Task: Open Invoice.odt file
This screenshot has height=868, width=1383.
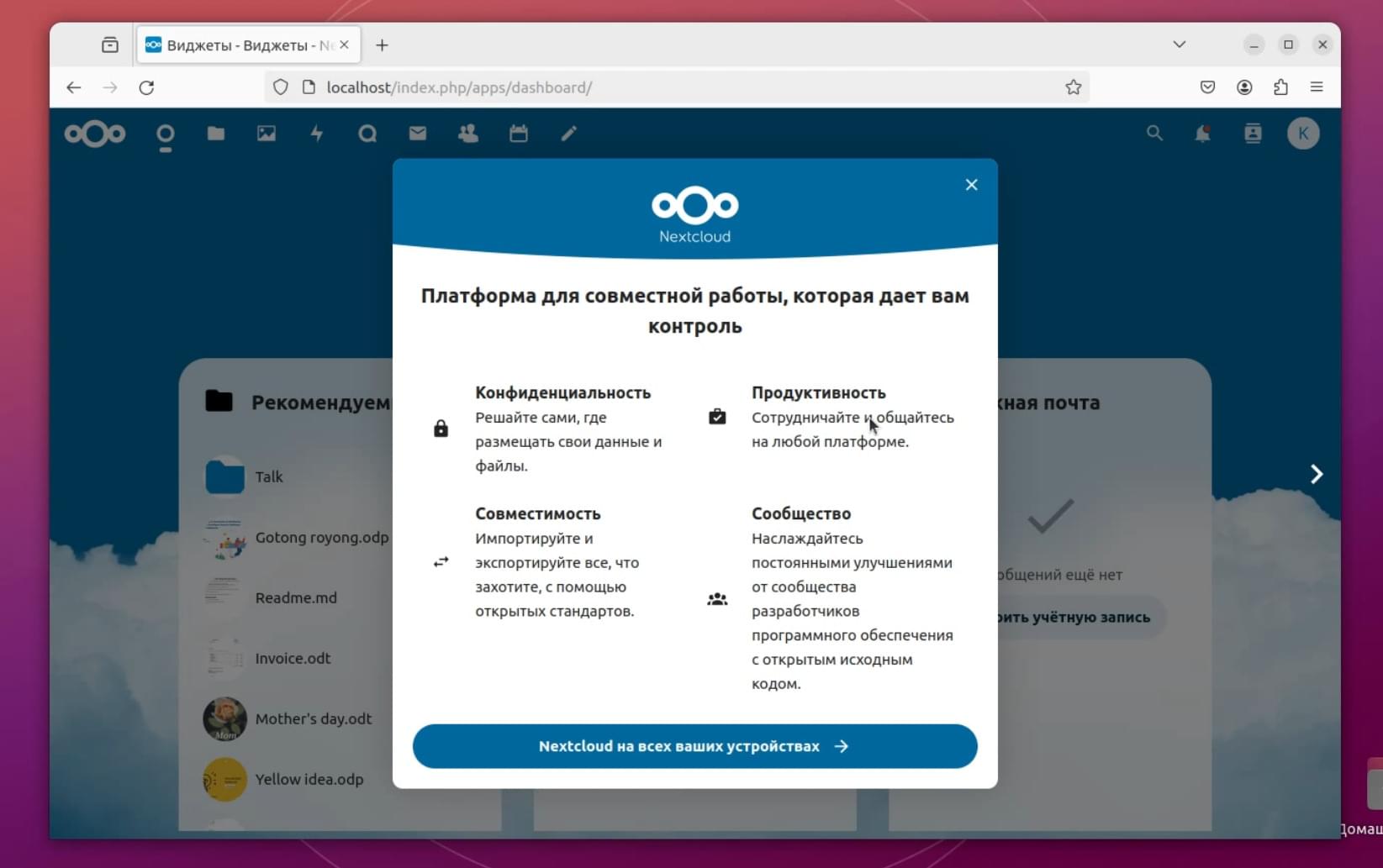Action: click(296, 658)
